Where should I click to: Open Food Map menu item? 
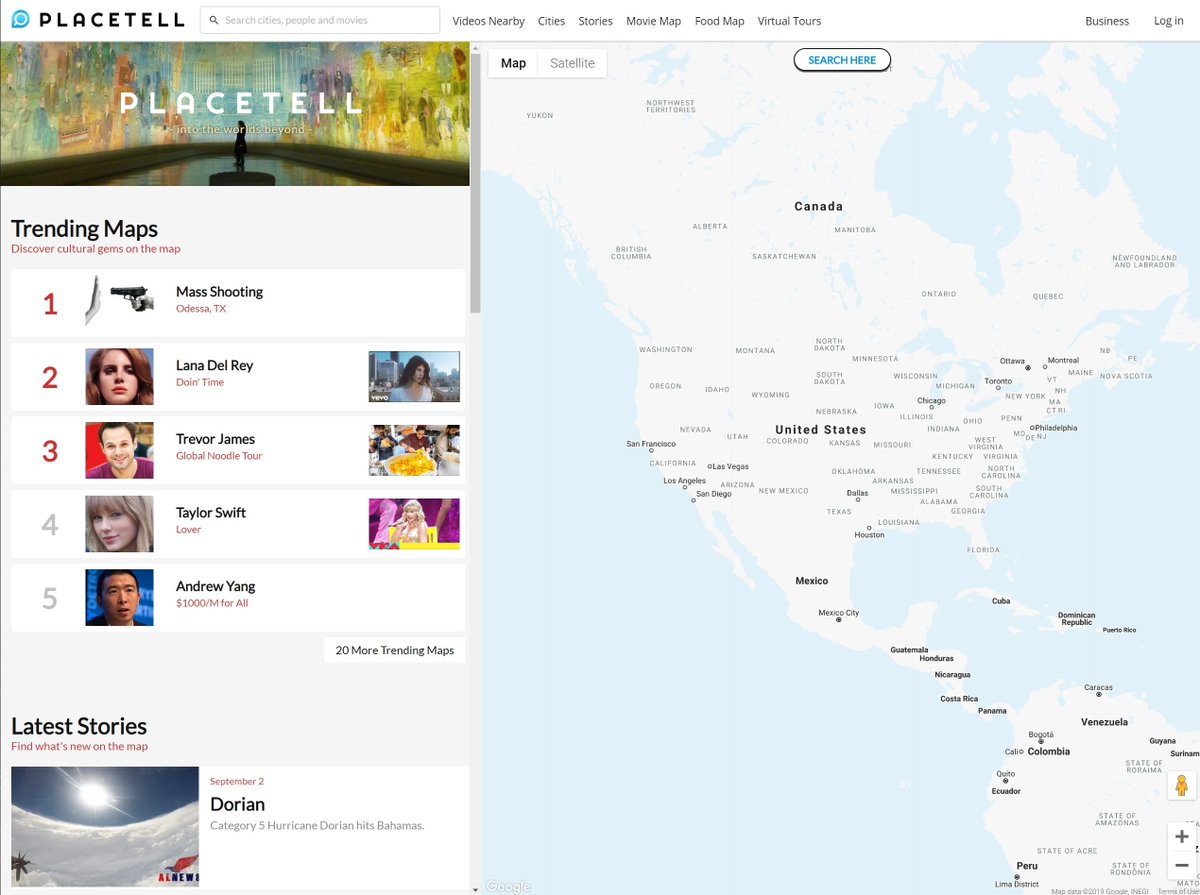coord(720,21)
